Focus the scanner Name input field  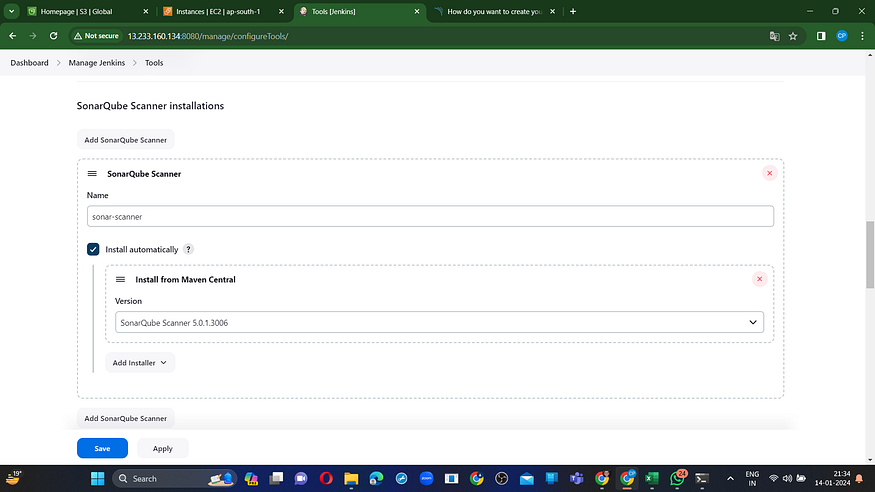click(430, 216)
